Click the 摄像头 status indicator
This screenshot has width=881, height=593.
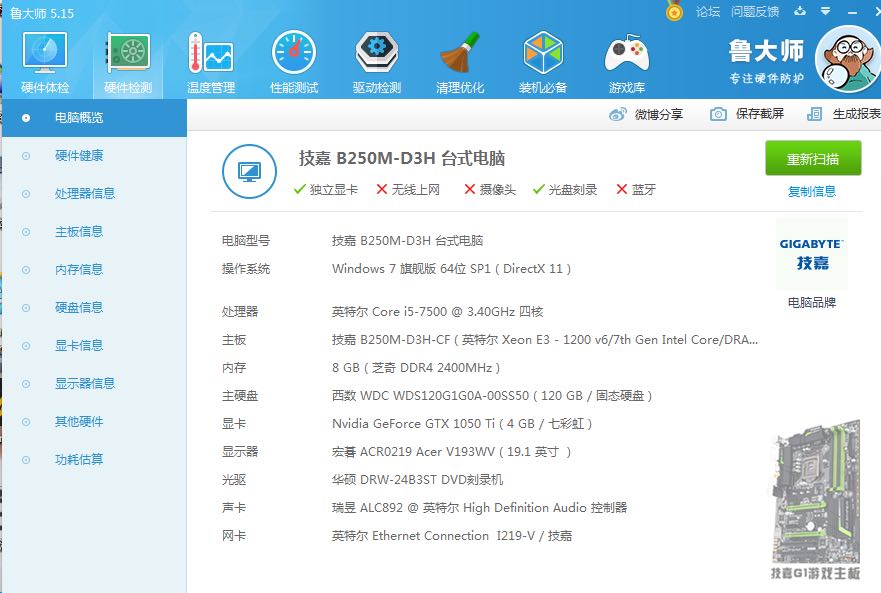490,190
